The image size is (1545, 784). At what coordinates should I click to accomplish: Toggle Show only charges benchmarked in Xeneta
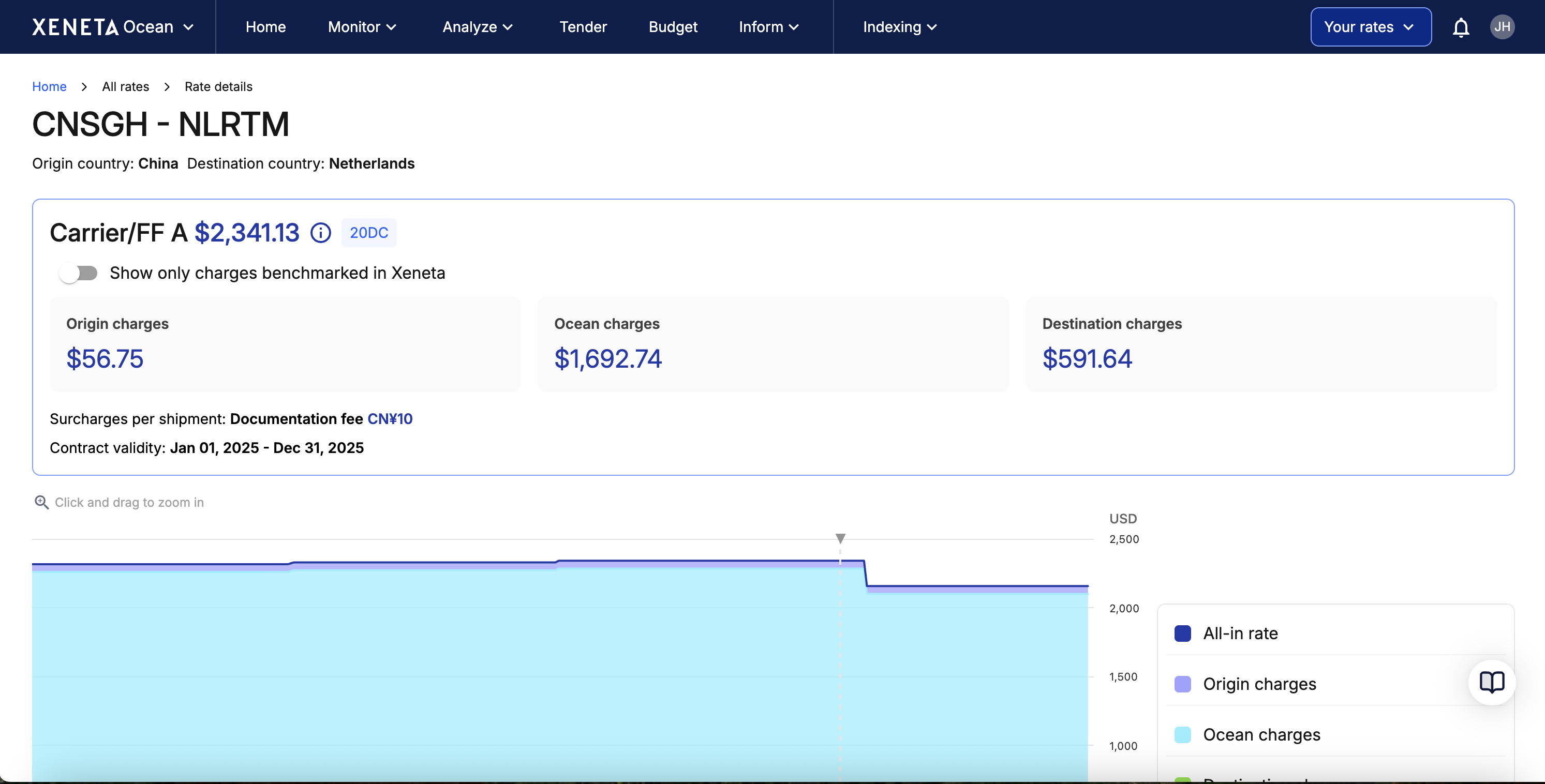[x=79, y=274]
